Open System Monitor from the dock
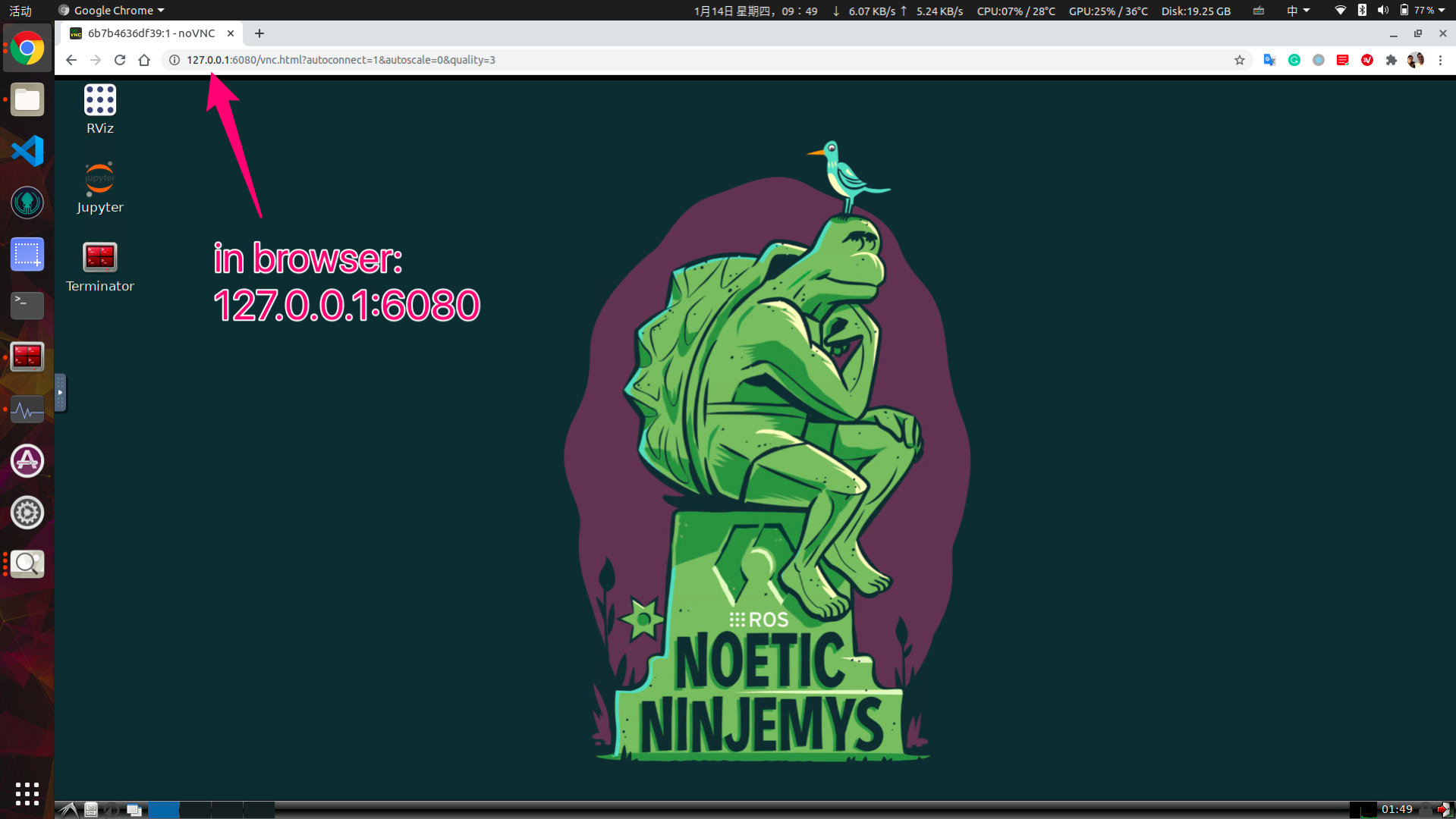 (27, 409)
